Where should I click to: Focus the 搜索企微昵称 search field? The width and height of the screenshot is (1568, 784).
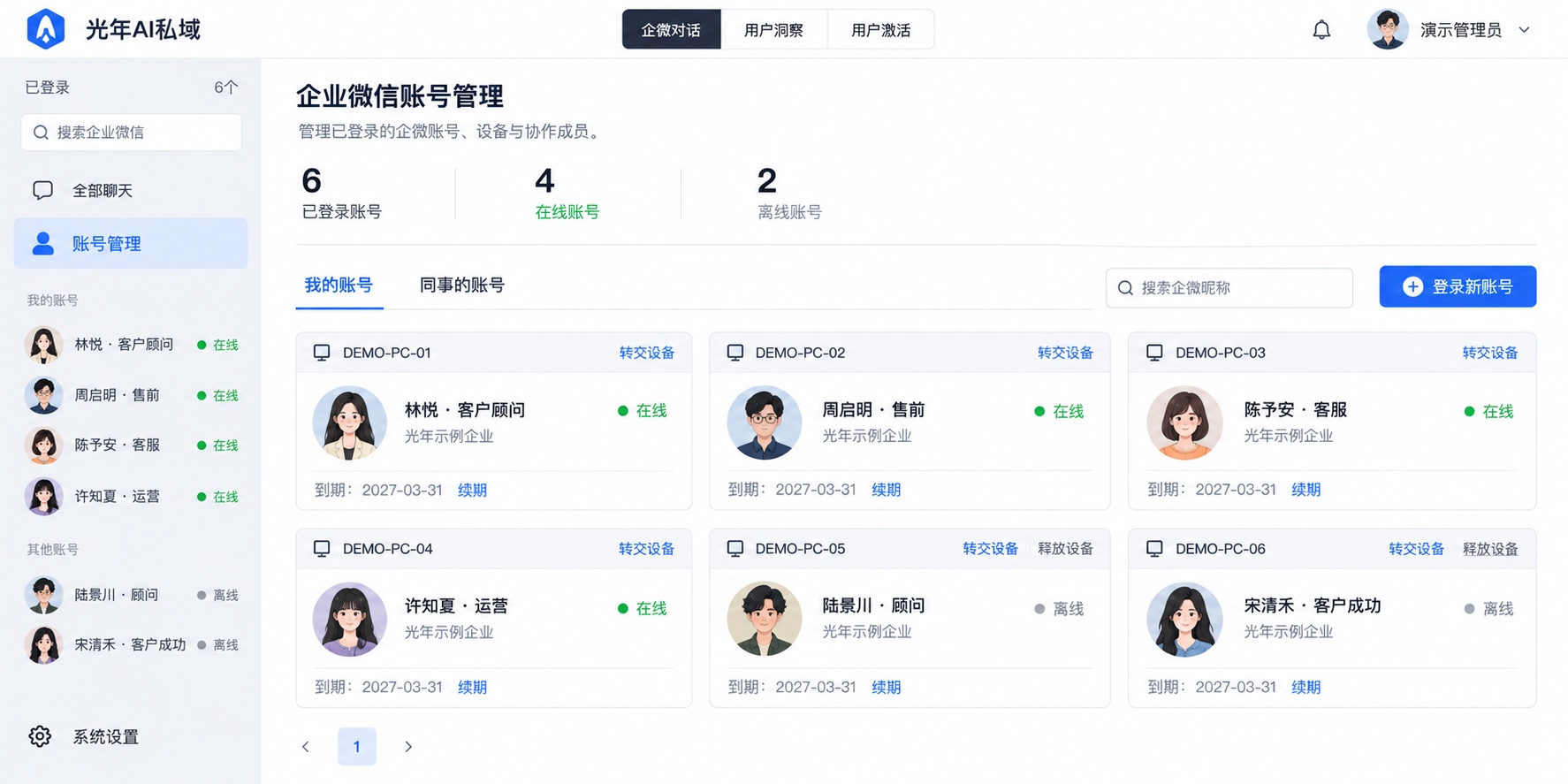(x=1229, y=288)
